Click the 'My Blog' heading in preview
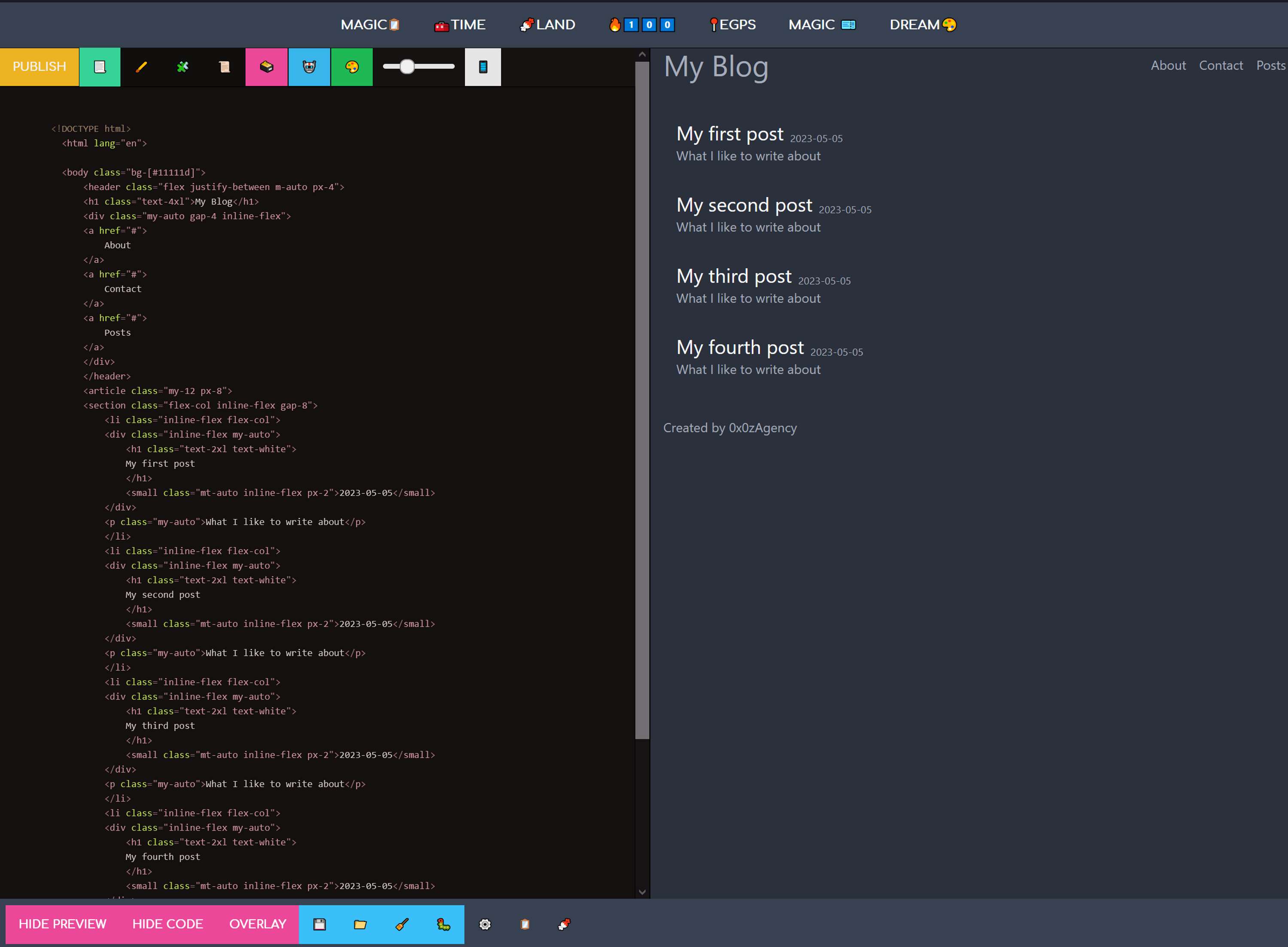This screenshot has width=1288, height=947. [x=716, y=67]
